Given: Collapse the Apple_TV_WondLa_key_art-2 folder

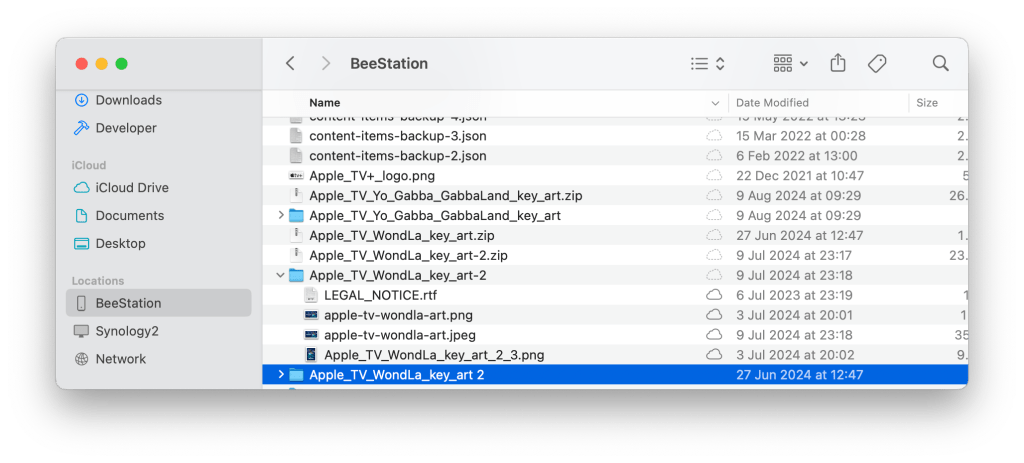Looking at the screenshot, I should (281, 275).
